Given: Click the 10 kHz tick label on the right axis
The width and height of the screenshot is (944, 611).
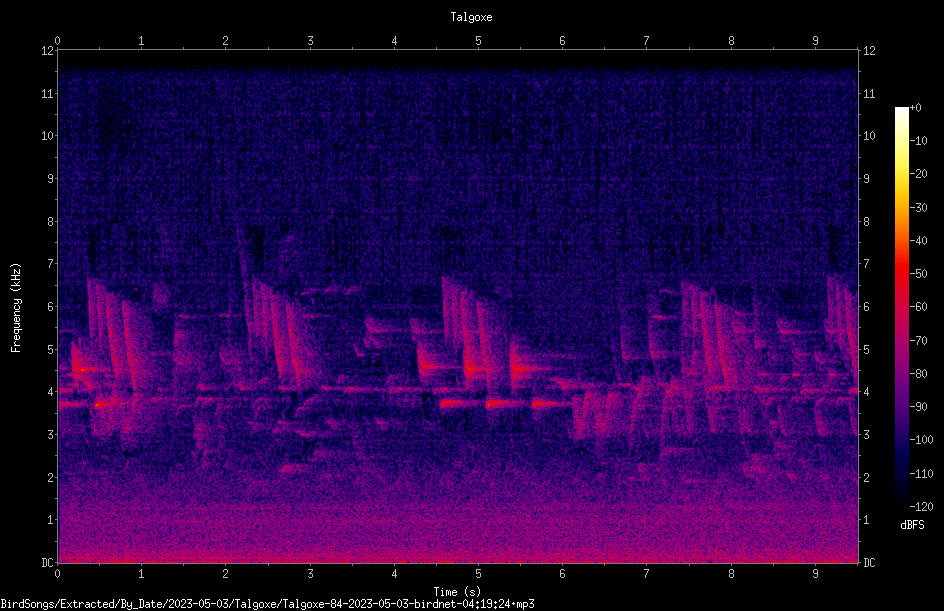Looking at the screenshot, I should pos(869,136).
